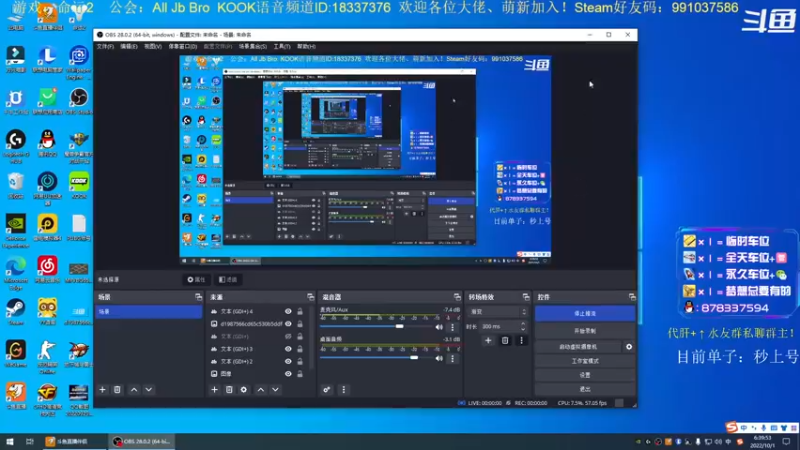Open the 停靠窗口(D) menu
Viewport: 800px width, 450px height.
coord(183,46)
